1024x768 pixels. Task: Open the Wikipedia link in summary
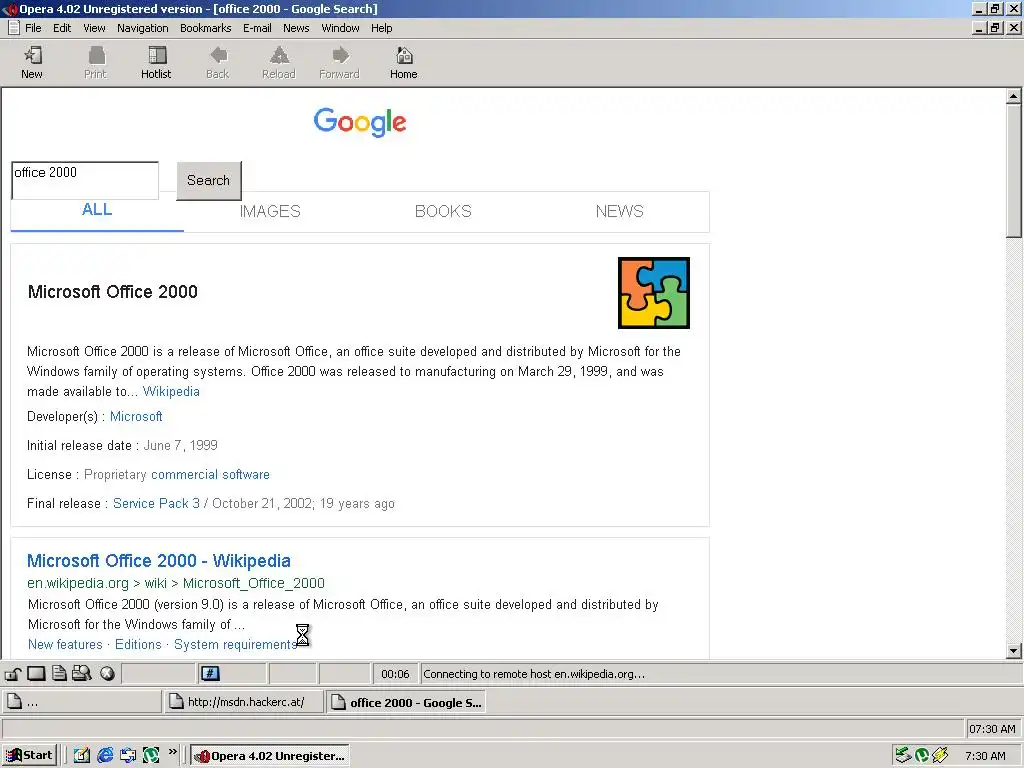171,391
